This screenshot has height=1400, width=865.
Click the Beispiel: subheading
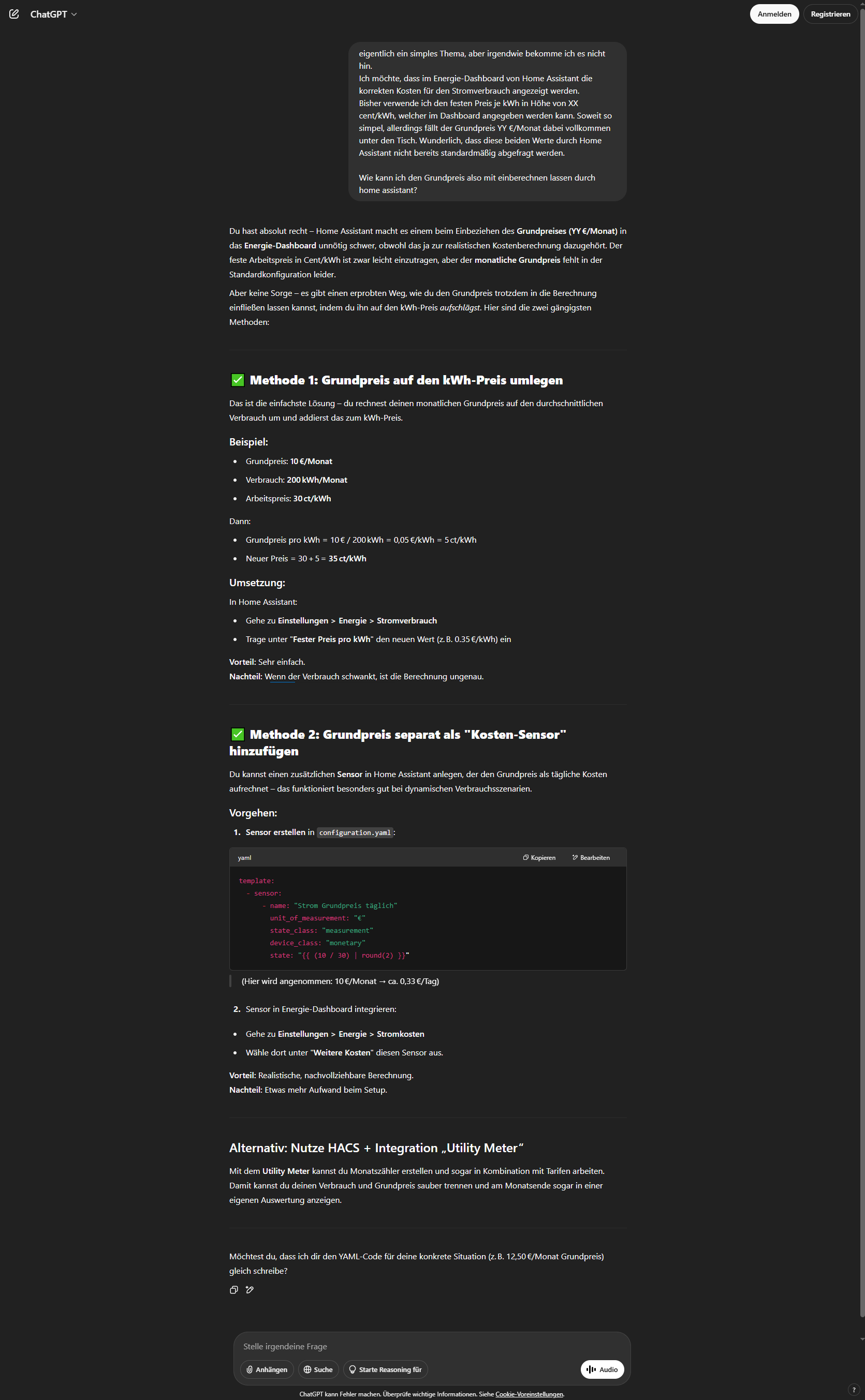[248, 442]
